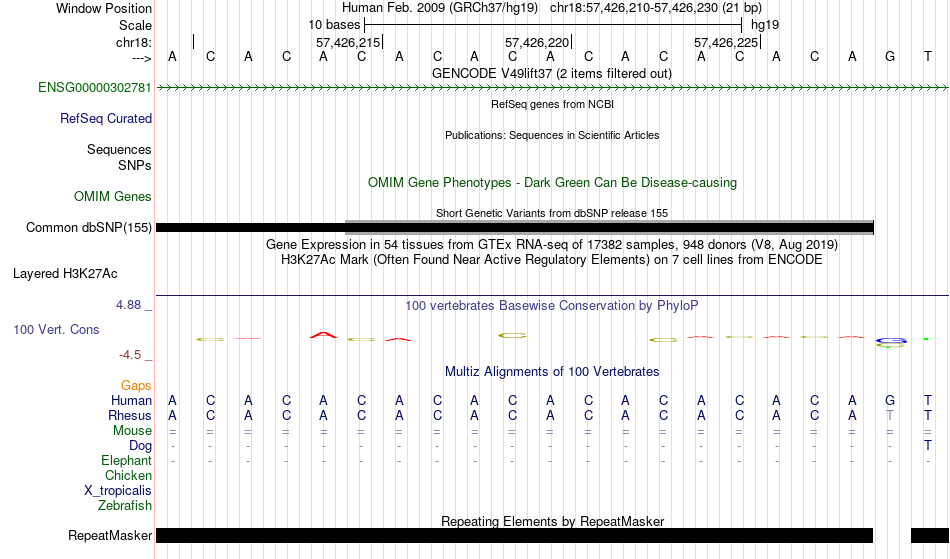Click the hg19 label beside scale bar
Screen dimensions: 950x559
[765, 25]
